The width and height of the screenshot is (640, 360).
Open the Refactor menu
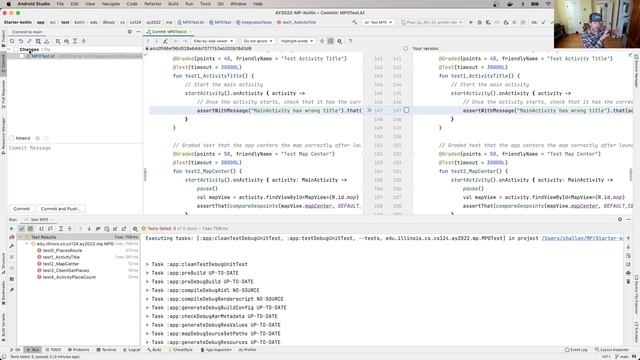click(153, 4)
